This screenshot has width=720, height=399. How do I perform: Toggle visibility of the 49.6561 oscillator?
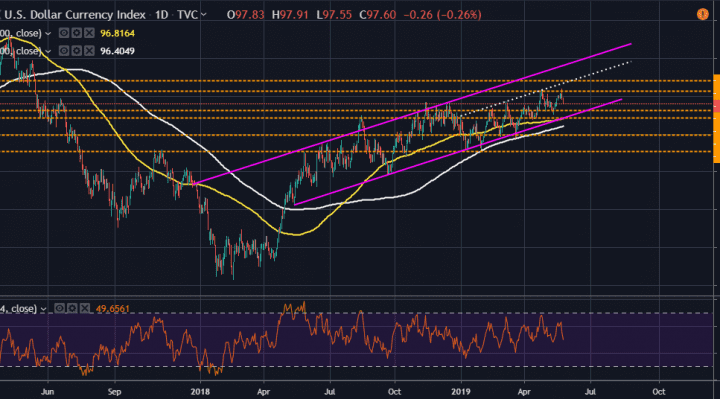click(59, 309)
